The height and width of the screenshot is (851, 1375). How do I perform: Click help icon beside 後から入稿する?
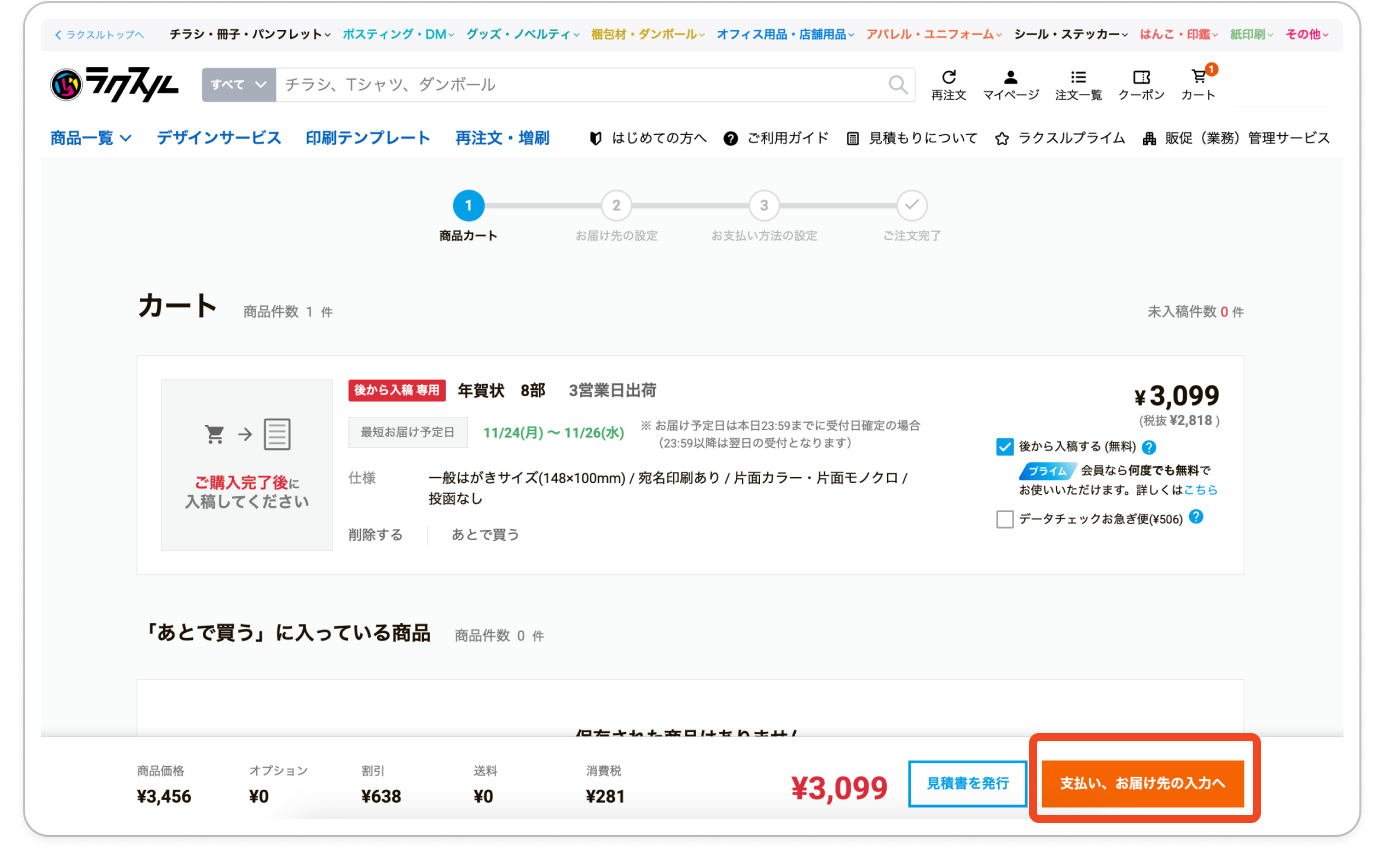[x=1149, y=447]
